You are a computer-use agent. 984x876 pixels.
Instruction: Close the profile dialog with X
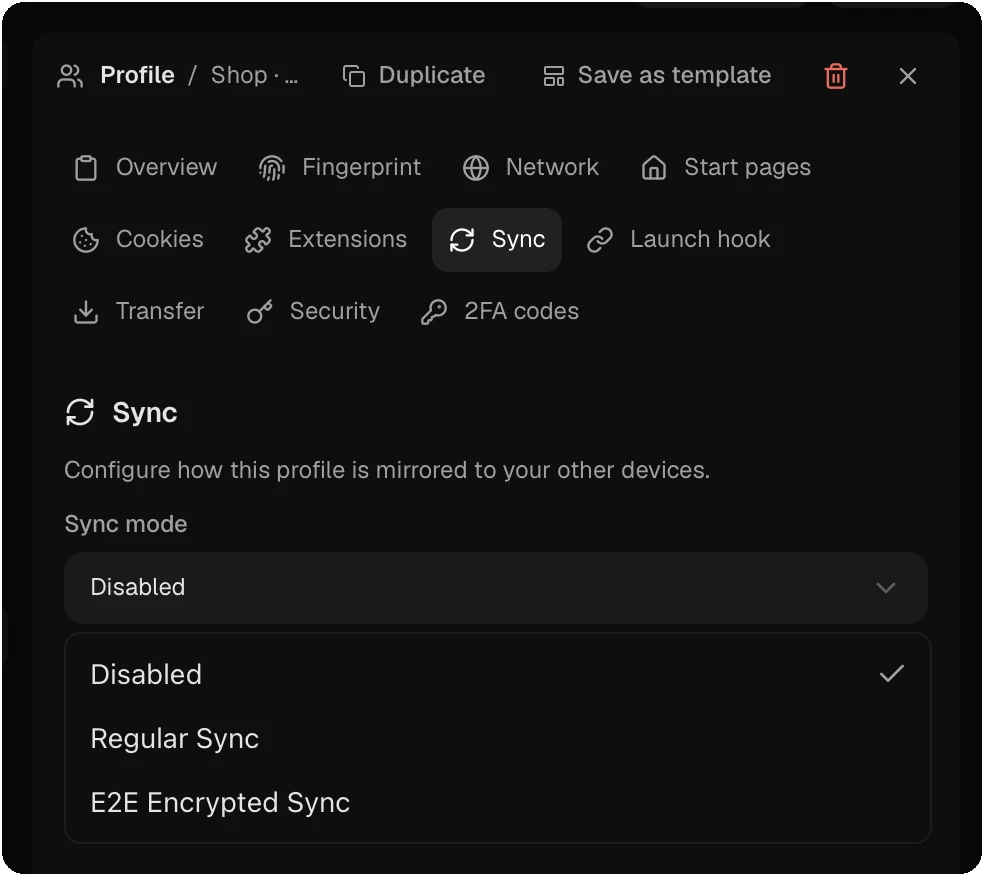(907, 76)
